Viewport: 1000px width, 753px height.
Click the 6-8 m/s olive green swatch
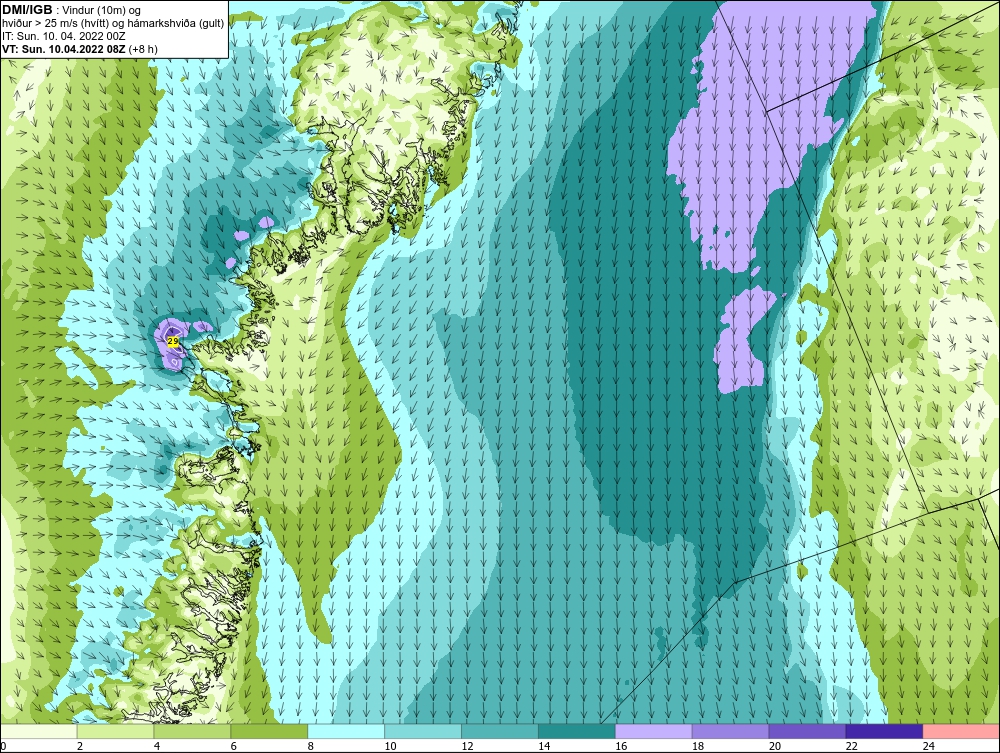click(269, 731)
